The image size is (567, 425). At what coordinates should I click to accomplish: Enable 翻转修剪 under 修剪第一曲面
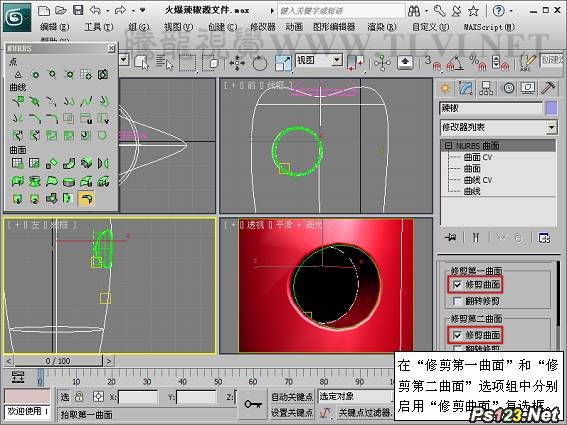coord(457,301)
